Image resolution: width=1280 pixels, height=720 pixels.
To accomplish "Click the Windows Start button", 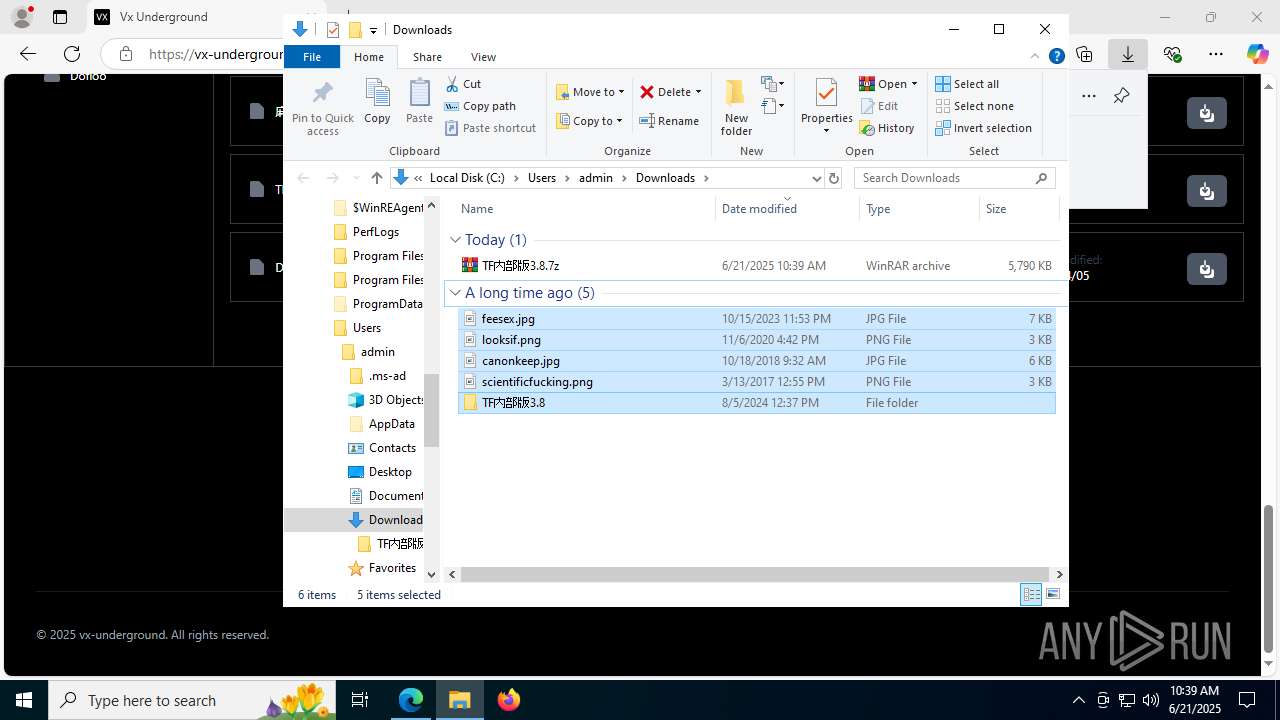I will [x=24, y=700].
